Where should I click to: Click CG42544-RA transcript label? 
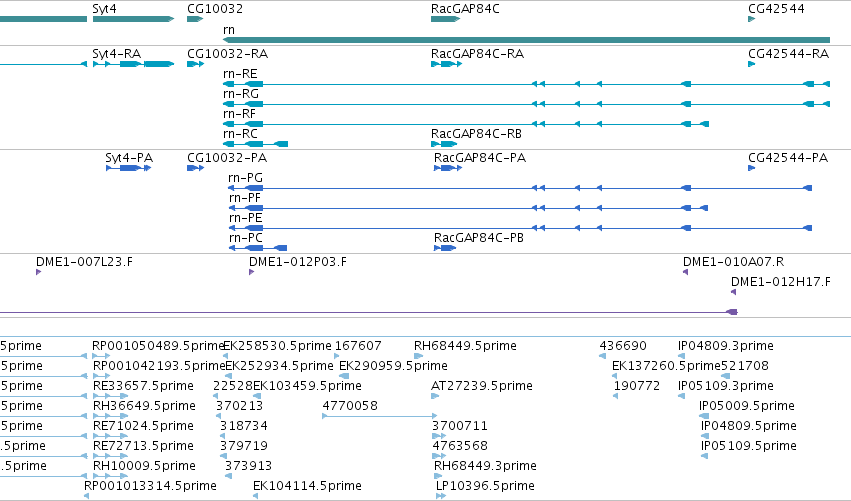[789, 54]
